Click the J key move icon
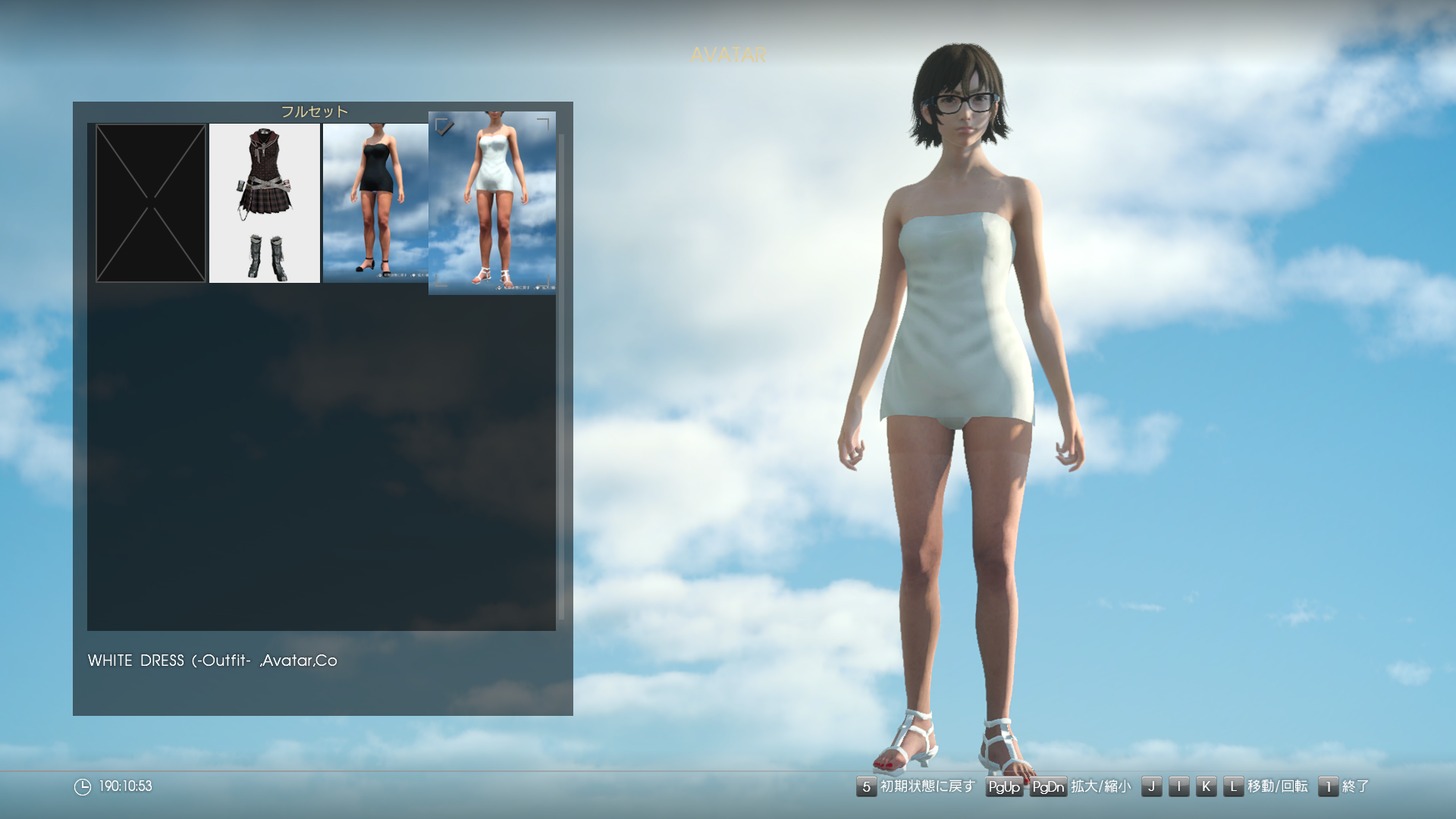Image resolution: width=1456 pixels, height=819 pixels. pos(1151,786)
